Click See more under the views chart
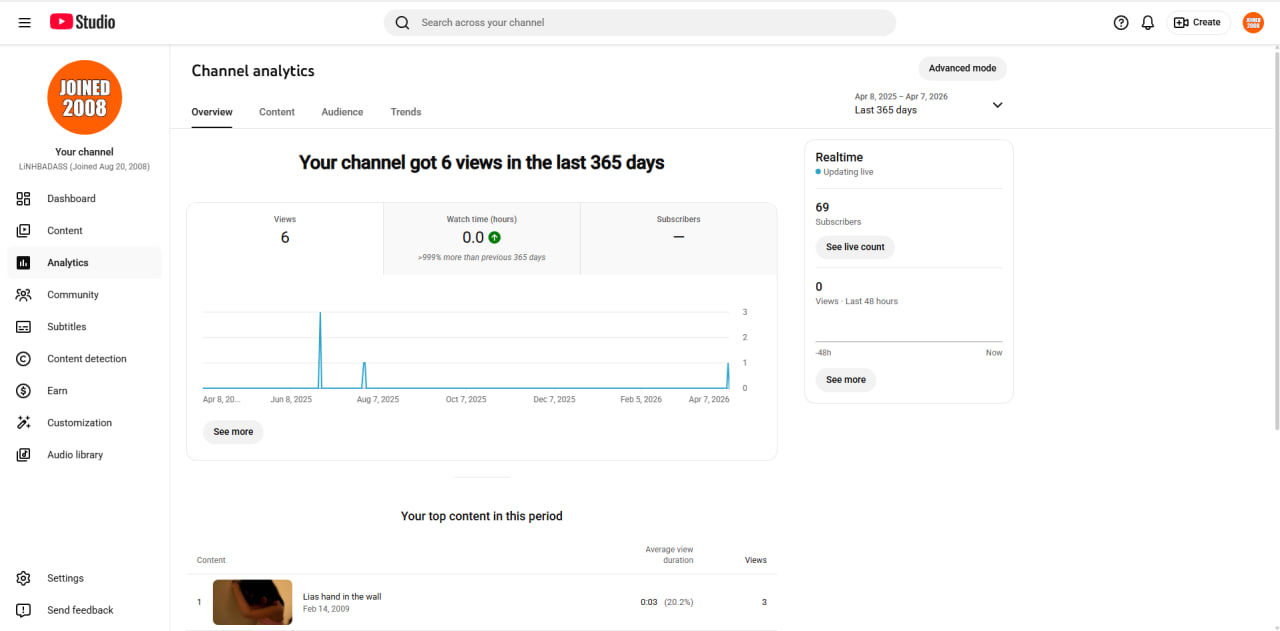 tap(233, 432)
